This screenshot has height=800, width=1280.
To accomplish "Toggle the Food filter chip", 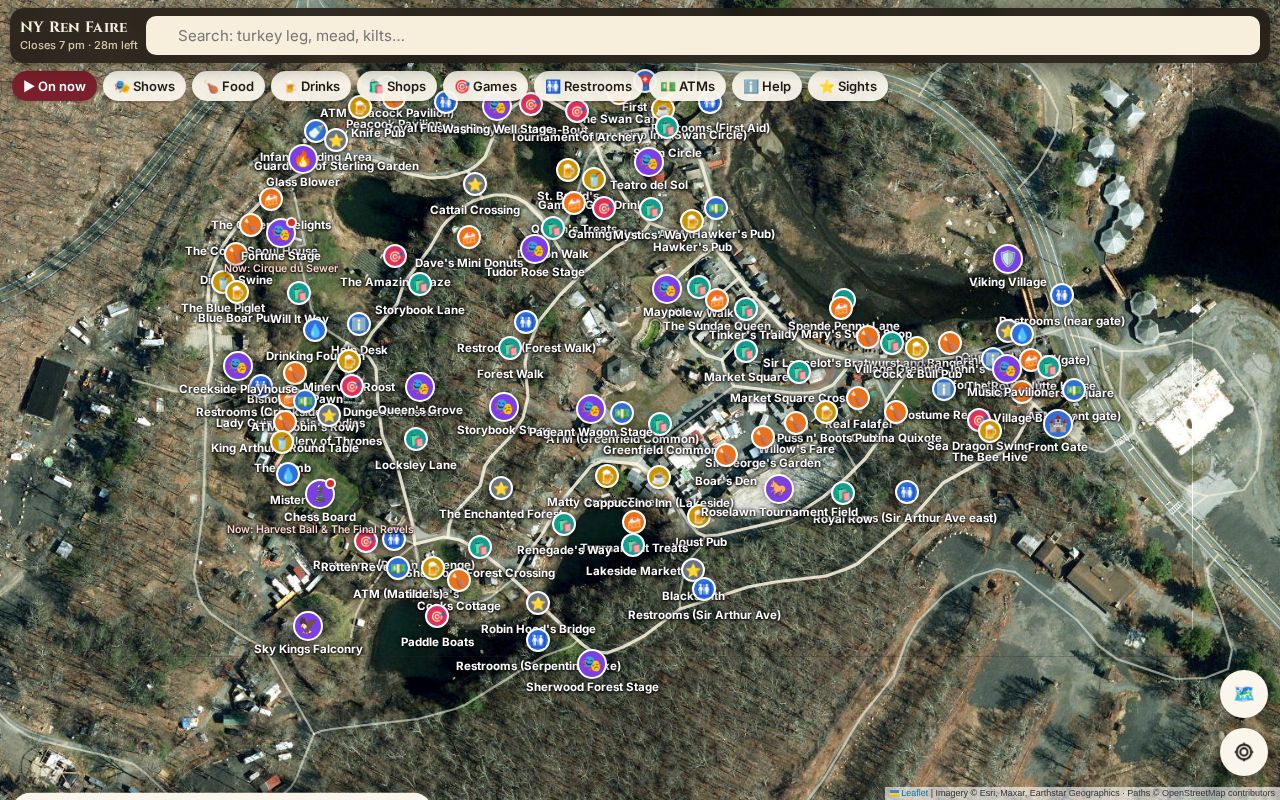I will [x=229, y=86].
